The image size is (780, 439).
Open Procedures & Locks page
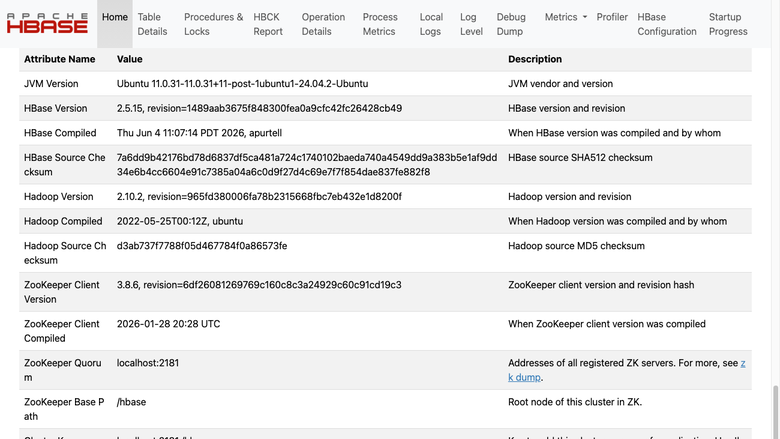pos(213,24)
